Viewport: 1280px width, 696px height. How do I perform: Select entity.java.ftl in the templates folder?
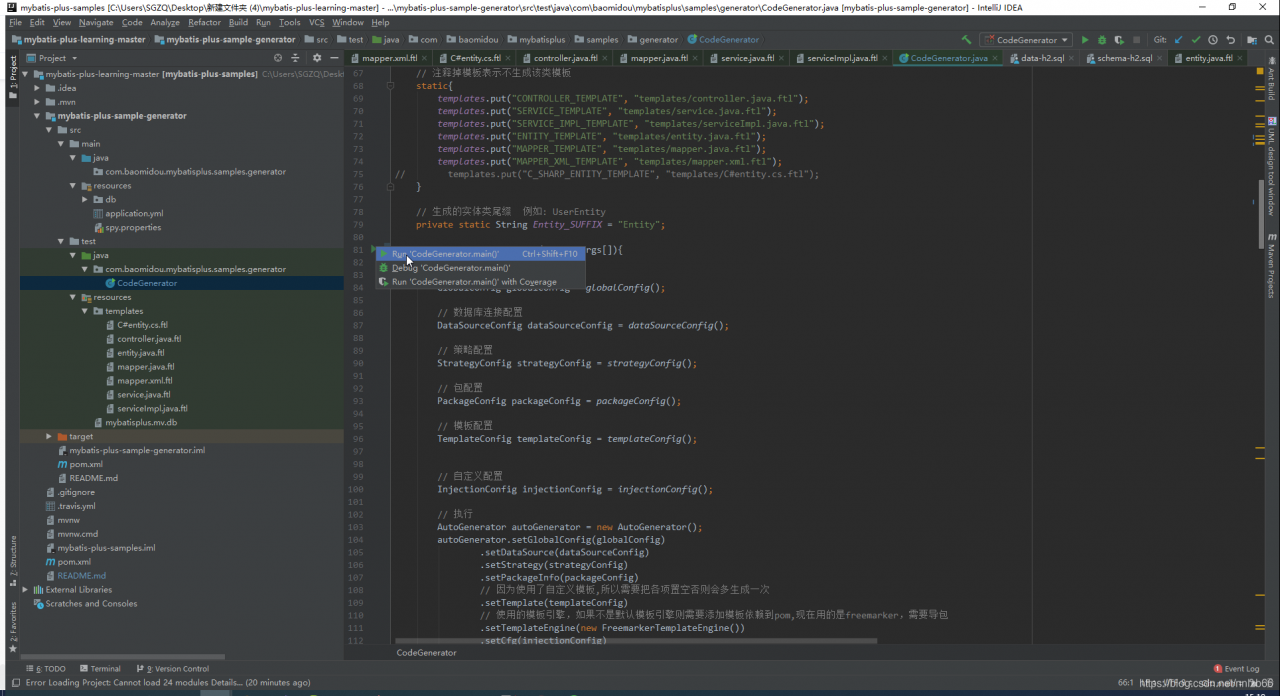(141, 353)
